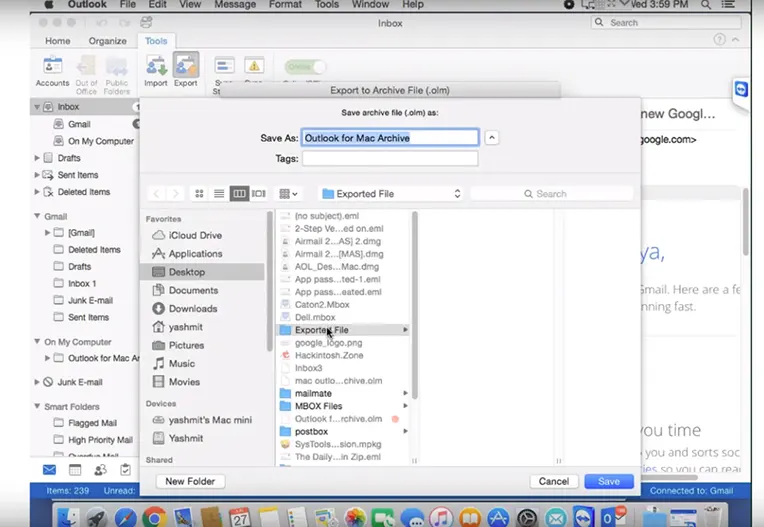Viewport: 764px width, 527px height.
Task: Click the Cancel button
Action: [554, 481]
